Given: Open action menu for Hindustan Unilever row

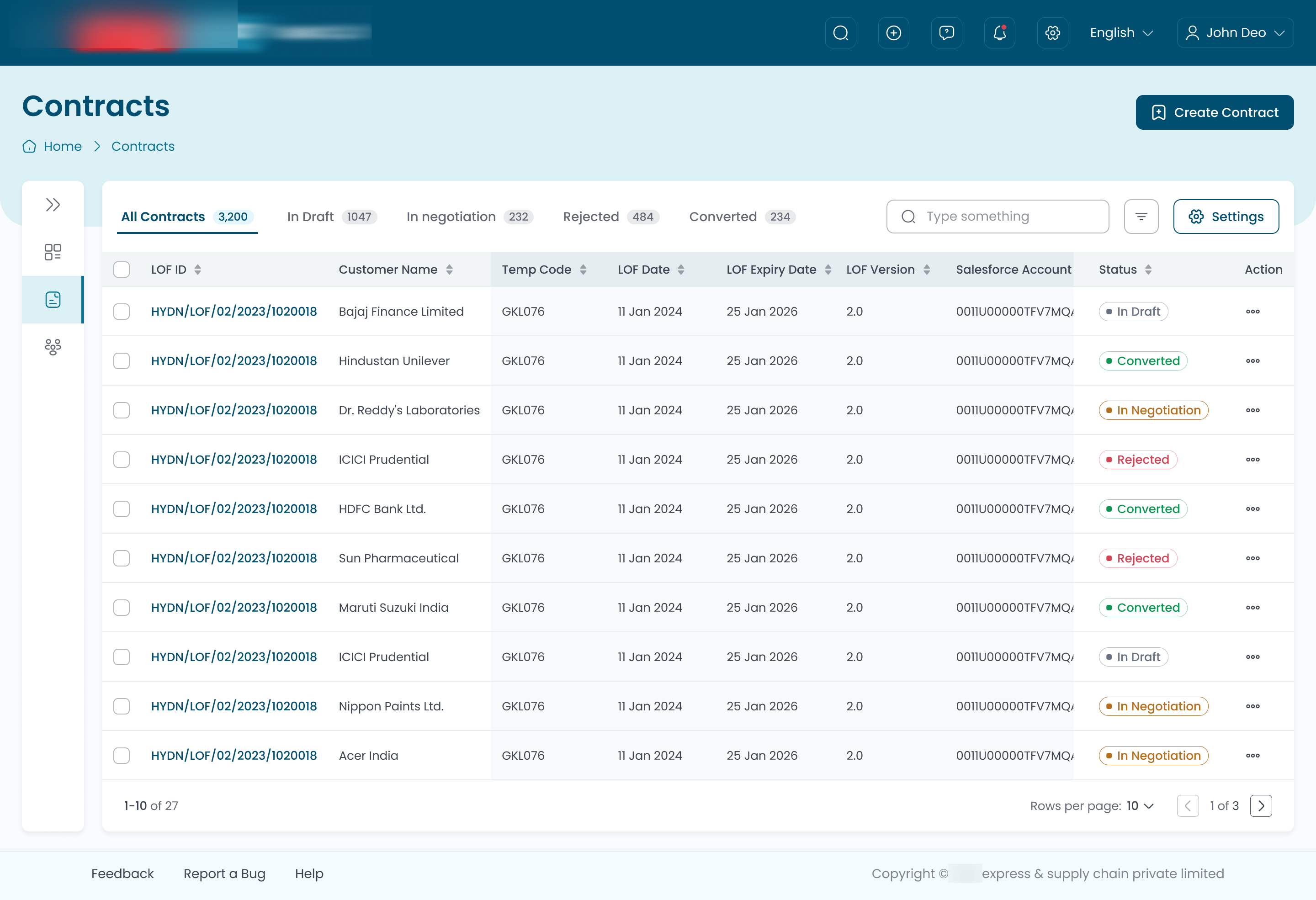Looking at the screenshot, I should tap(1252, 360).
